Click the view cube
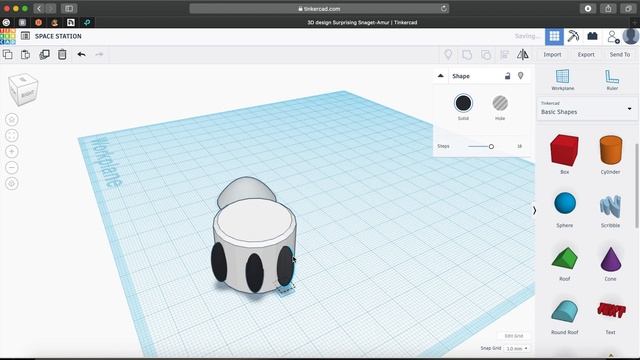 [x=23, y=89]
